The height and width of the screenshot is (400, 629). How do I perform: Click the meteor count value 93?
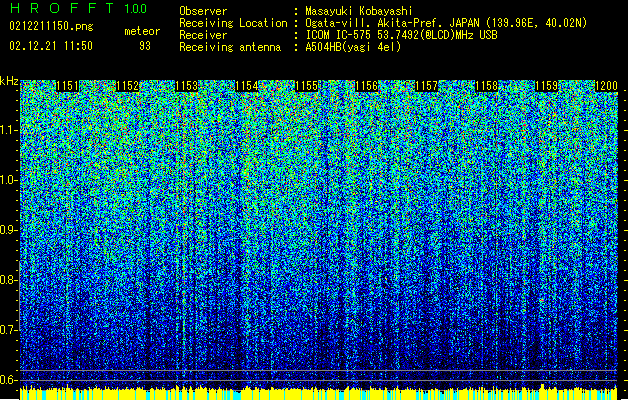146,46
